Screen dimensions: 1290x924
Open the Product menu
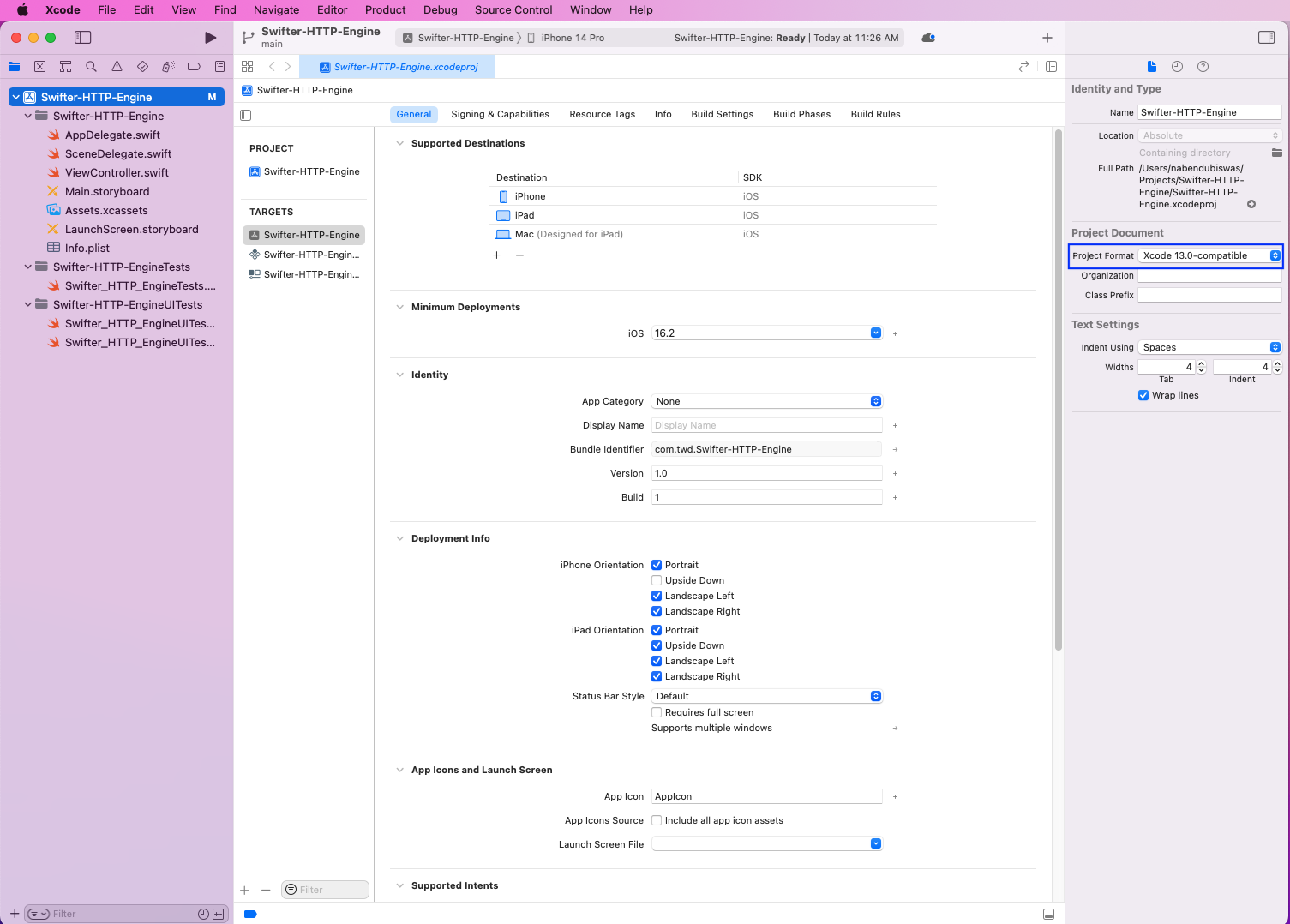[385, 9]
